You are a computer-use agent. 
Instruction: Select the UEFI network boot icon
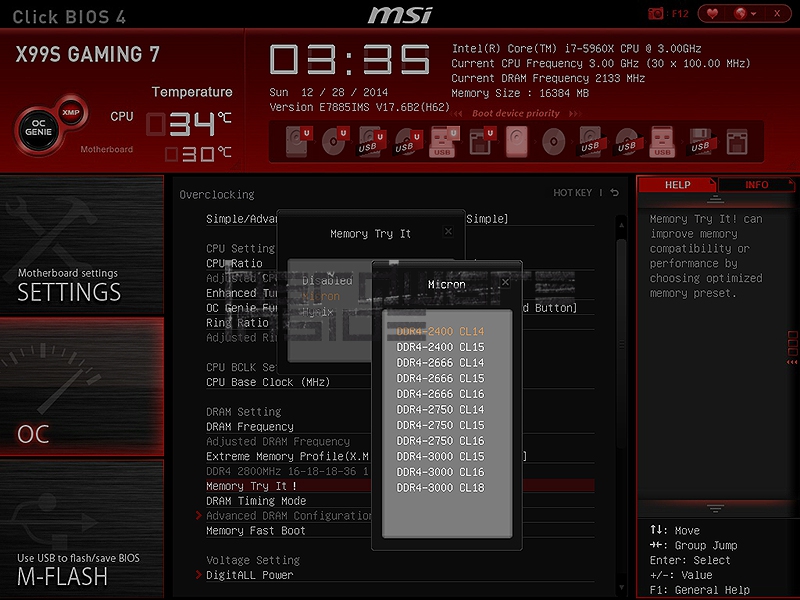pyautogui.click(x=481, y=141)
